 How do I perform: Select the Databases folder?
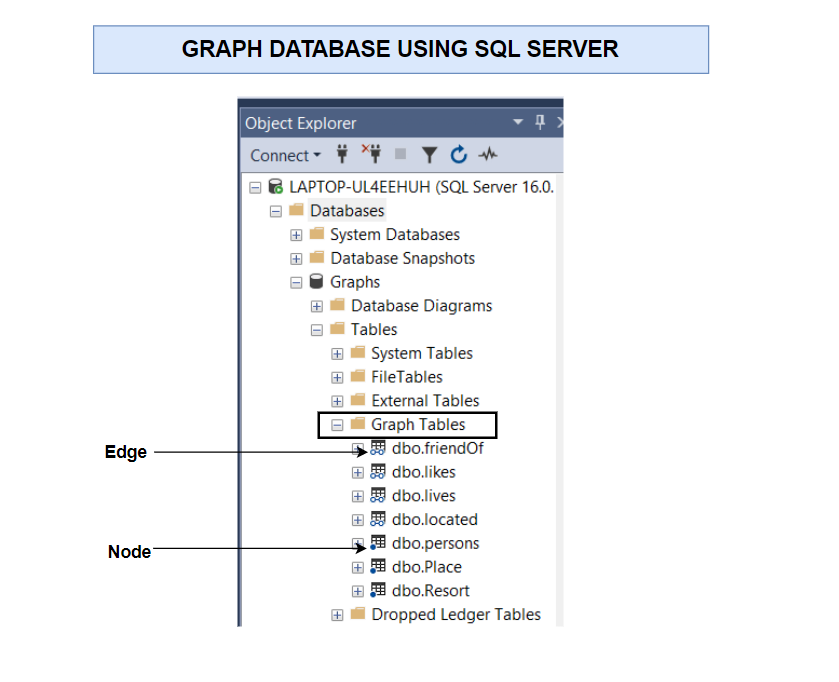(346, 211)
